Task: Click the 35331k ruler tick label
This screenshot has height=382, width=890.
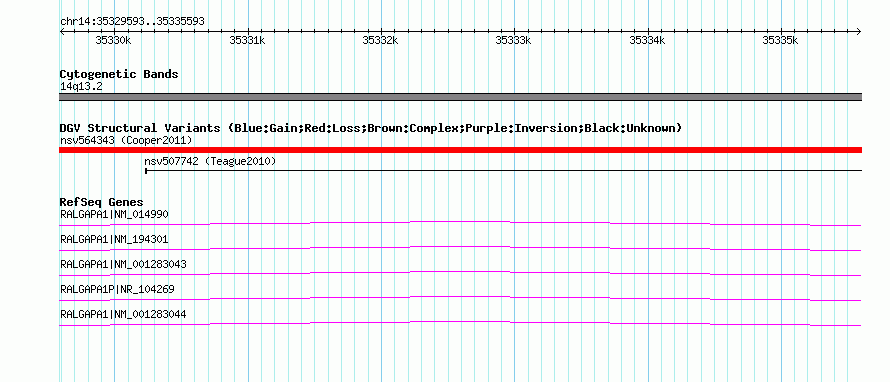Action: coord(247,40)
